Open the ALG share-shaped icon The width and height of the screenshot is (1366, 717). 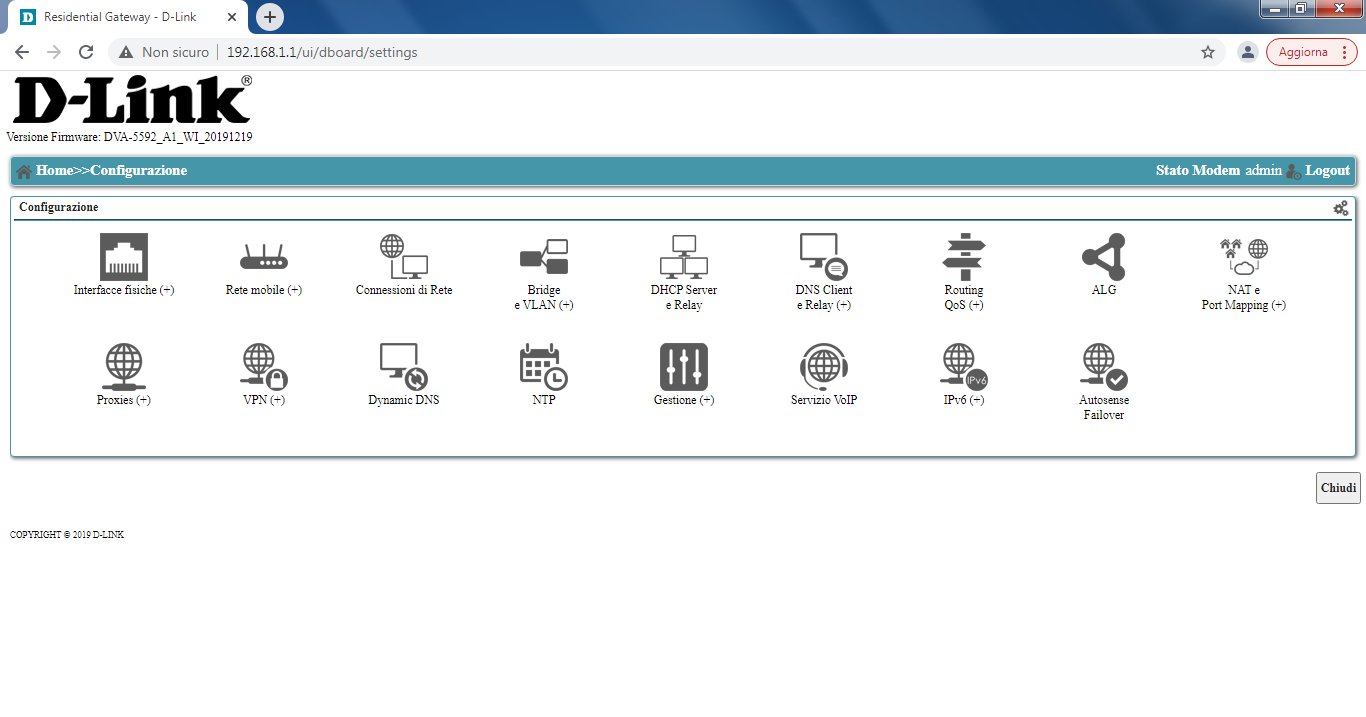point(1104,257)
